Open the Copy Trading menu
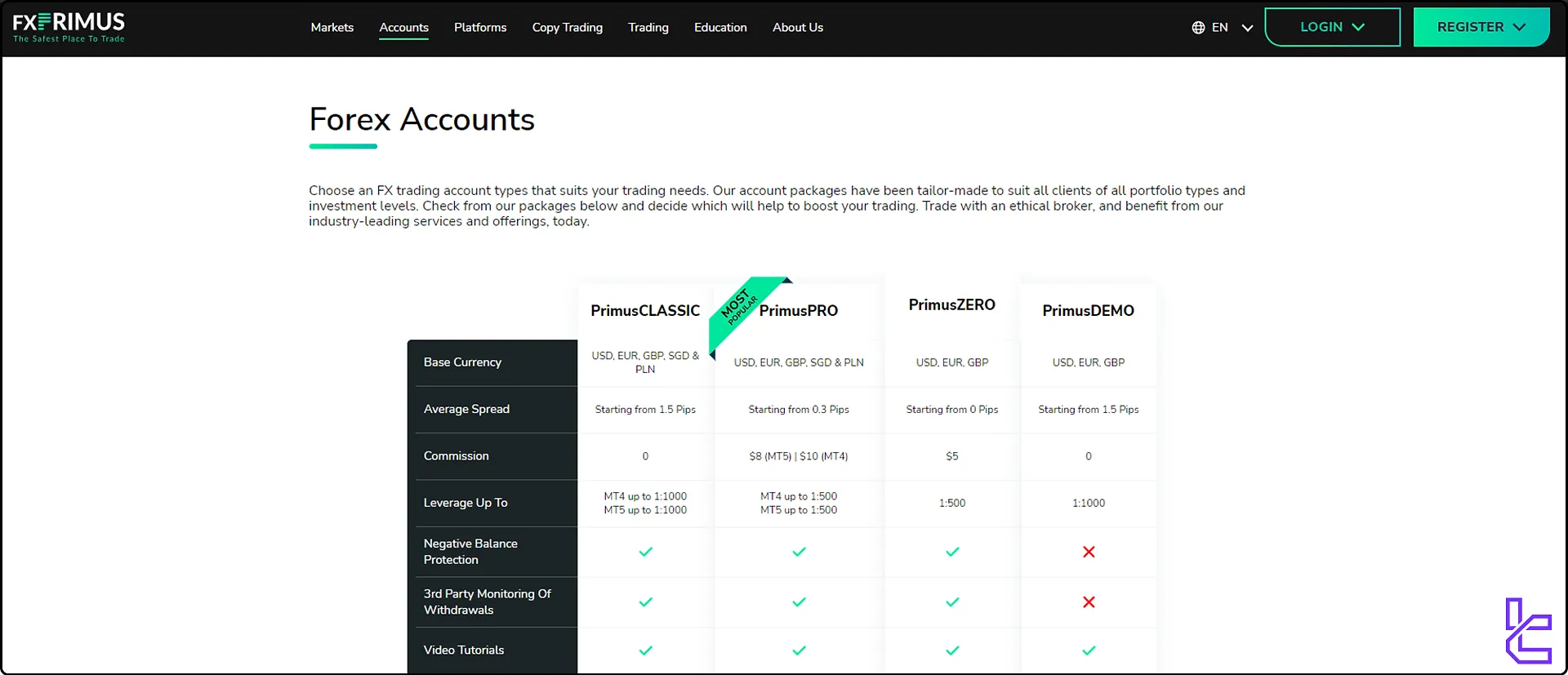The image size is (1568, 675). pyautogui.click(x=568, y=27)
